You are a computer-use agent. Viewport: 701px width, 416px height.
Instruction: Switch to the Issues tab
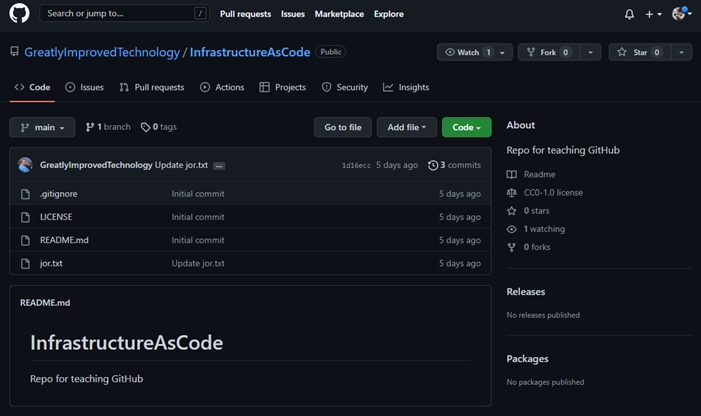pyautogui.click(x=84, y=87)
